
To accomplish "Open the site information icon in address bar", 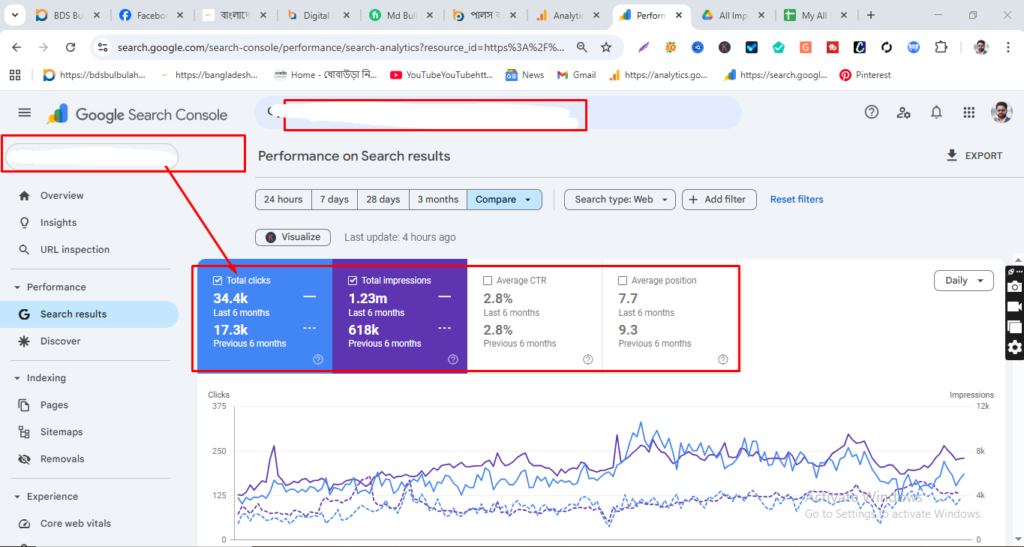I will coord(103,47).
